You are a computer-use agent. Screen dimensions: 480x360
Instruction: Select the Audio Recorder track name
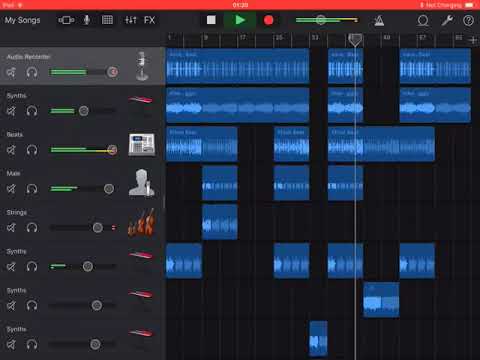(x=28, y=57)
